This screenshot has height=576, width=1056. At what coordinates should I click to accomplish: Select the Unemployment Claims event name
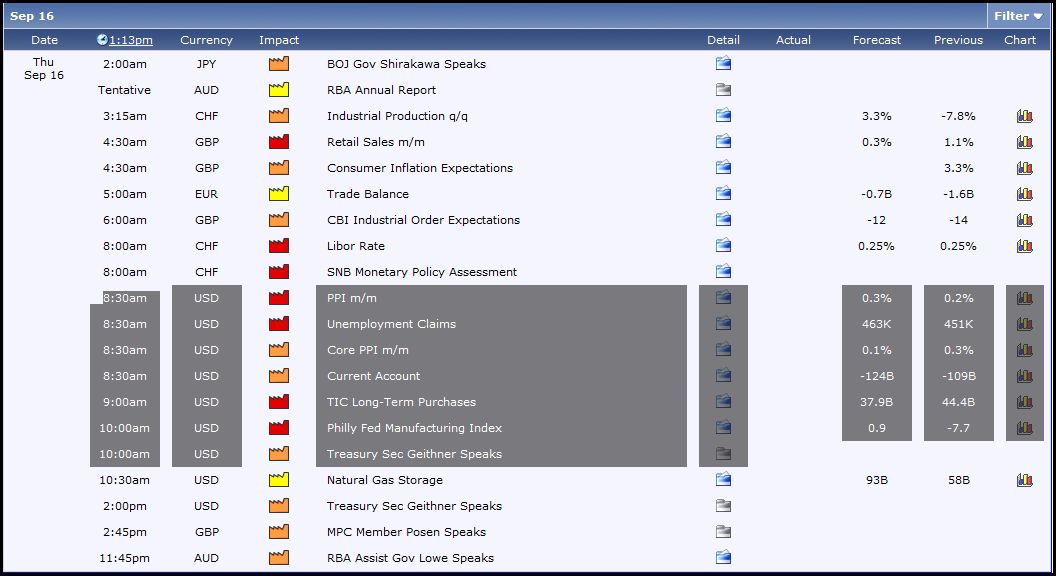[391, 324]
